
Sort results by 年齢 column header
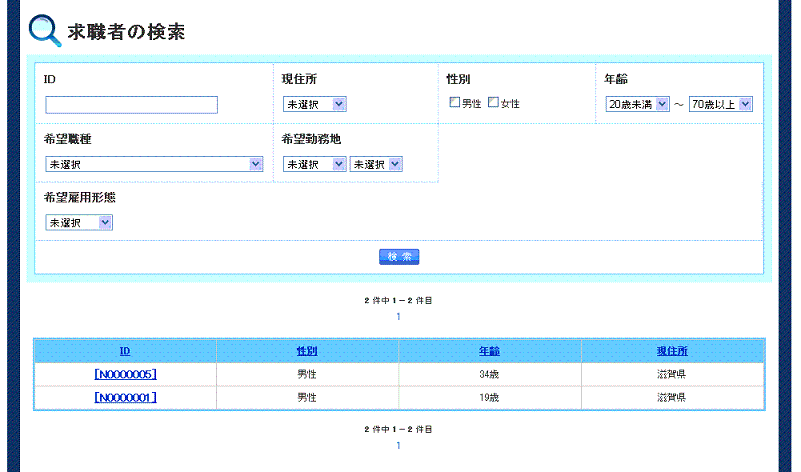(x=489, y=351)
